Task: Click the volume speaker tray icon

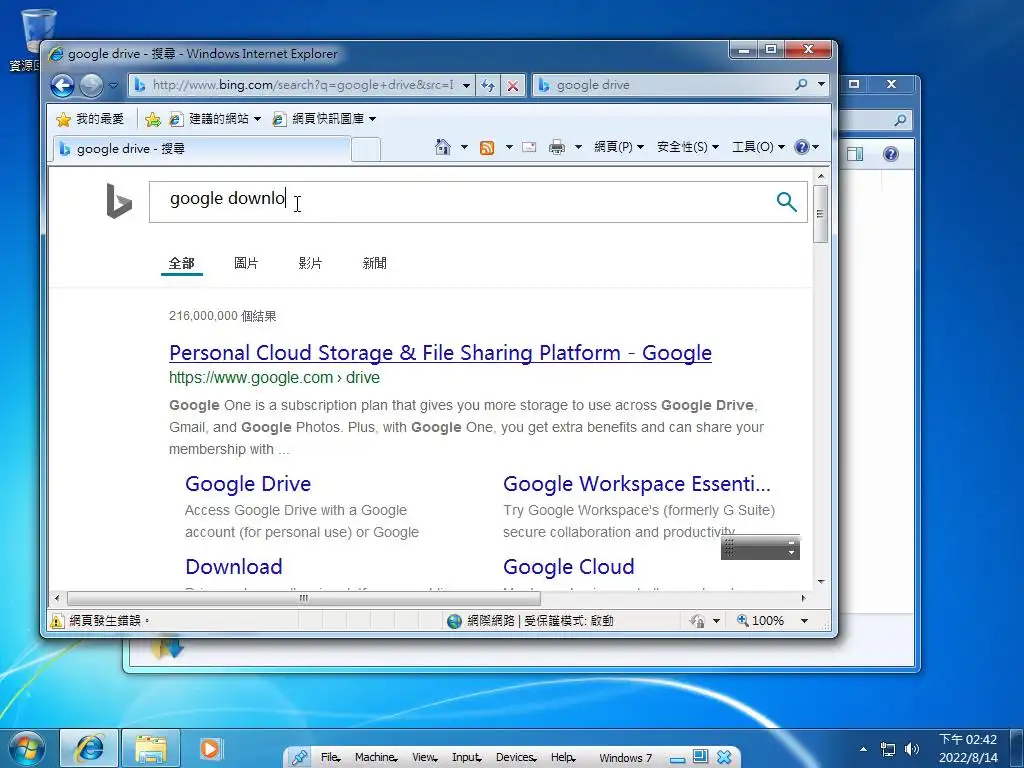Action: click(x=912, y=749)
